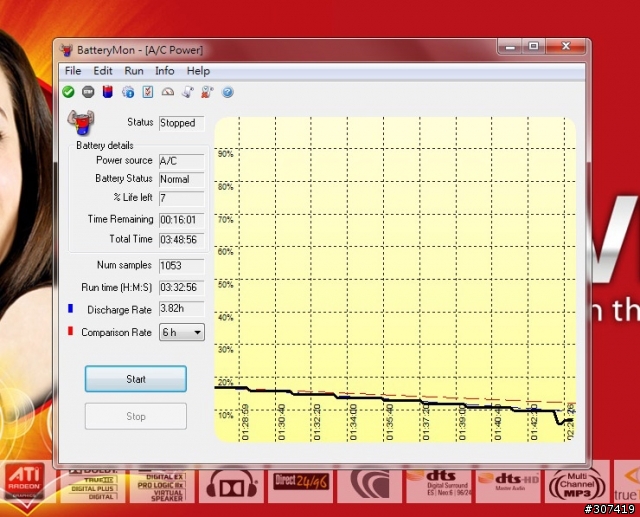Click the blue Discharge Rate color marker

pos(70,308)
